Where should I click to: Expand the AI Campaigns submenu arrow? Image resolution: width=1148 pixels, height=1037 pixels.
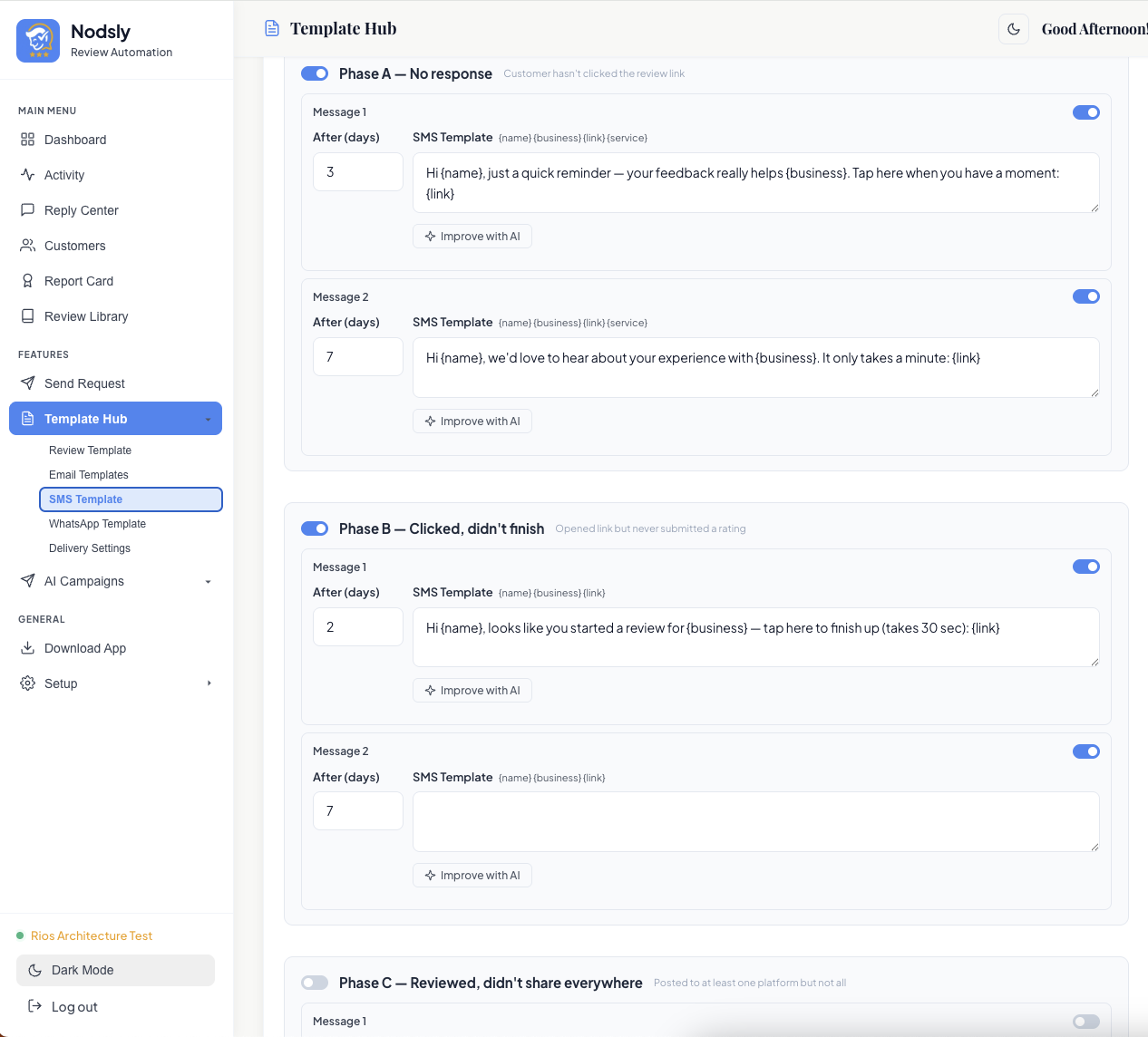click(208, 582)
